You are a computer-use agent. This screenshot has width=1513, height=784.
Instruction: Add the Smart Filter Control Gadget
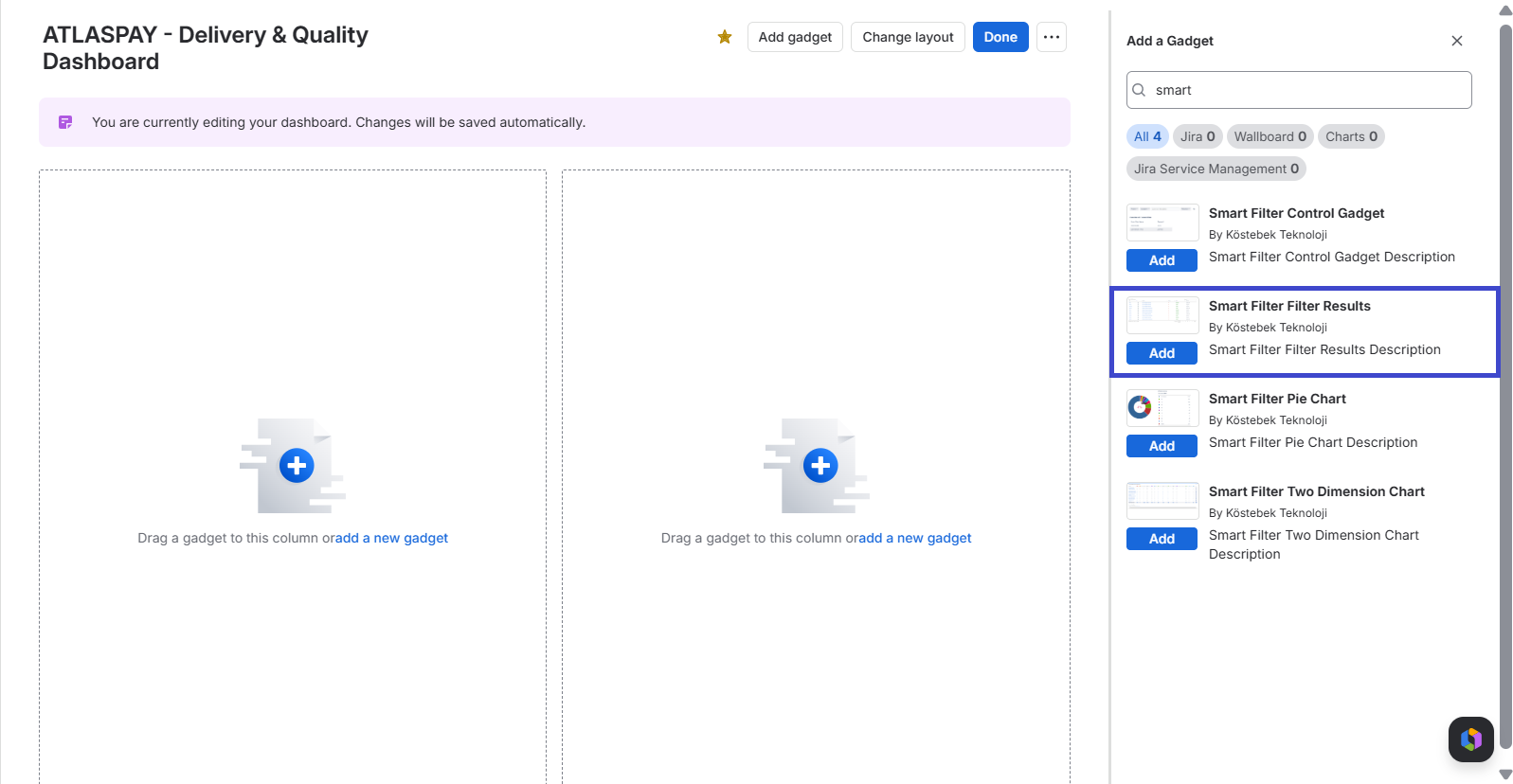pos(1162,260)
